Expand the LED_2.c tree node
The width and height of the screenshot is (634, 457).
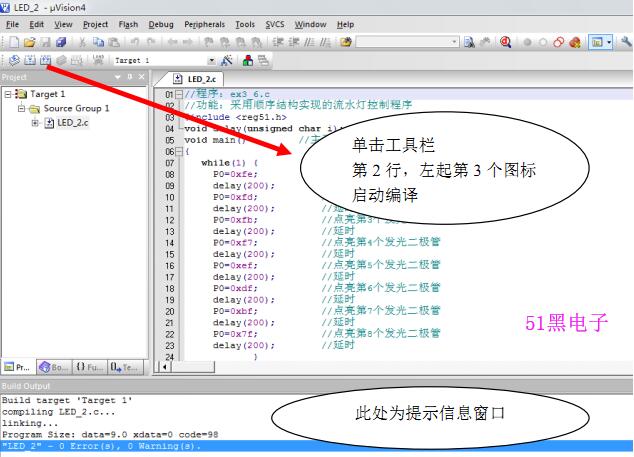(x=35, y=123)
